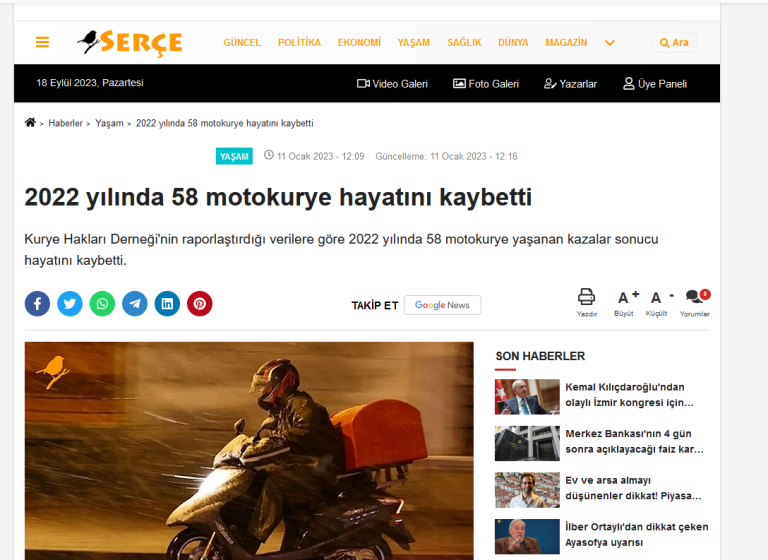Open the MAGAZİN menu category

pos(566,43)
